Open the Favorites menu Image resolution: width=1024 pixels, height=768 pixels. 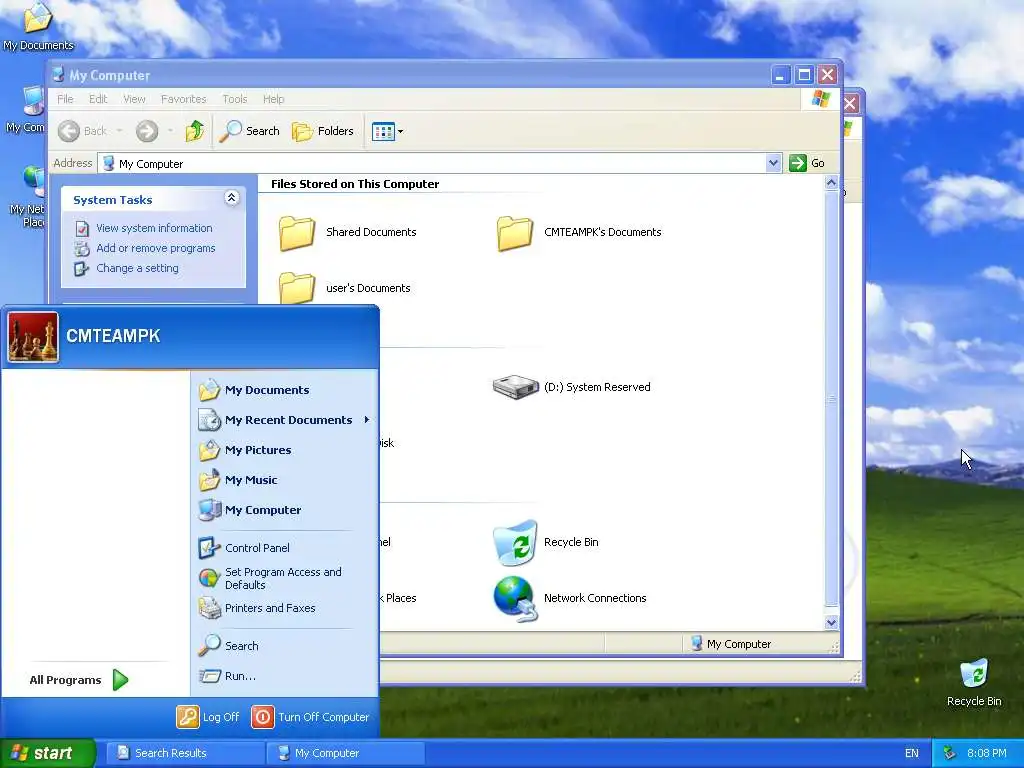[x=184, y=99]
